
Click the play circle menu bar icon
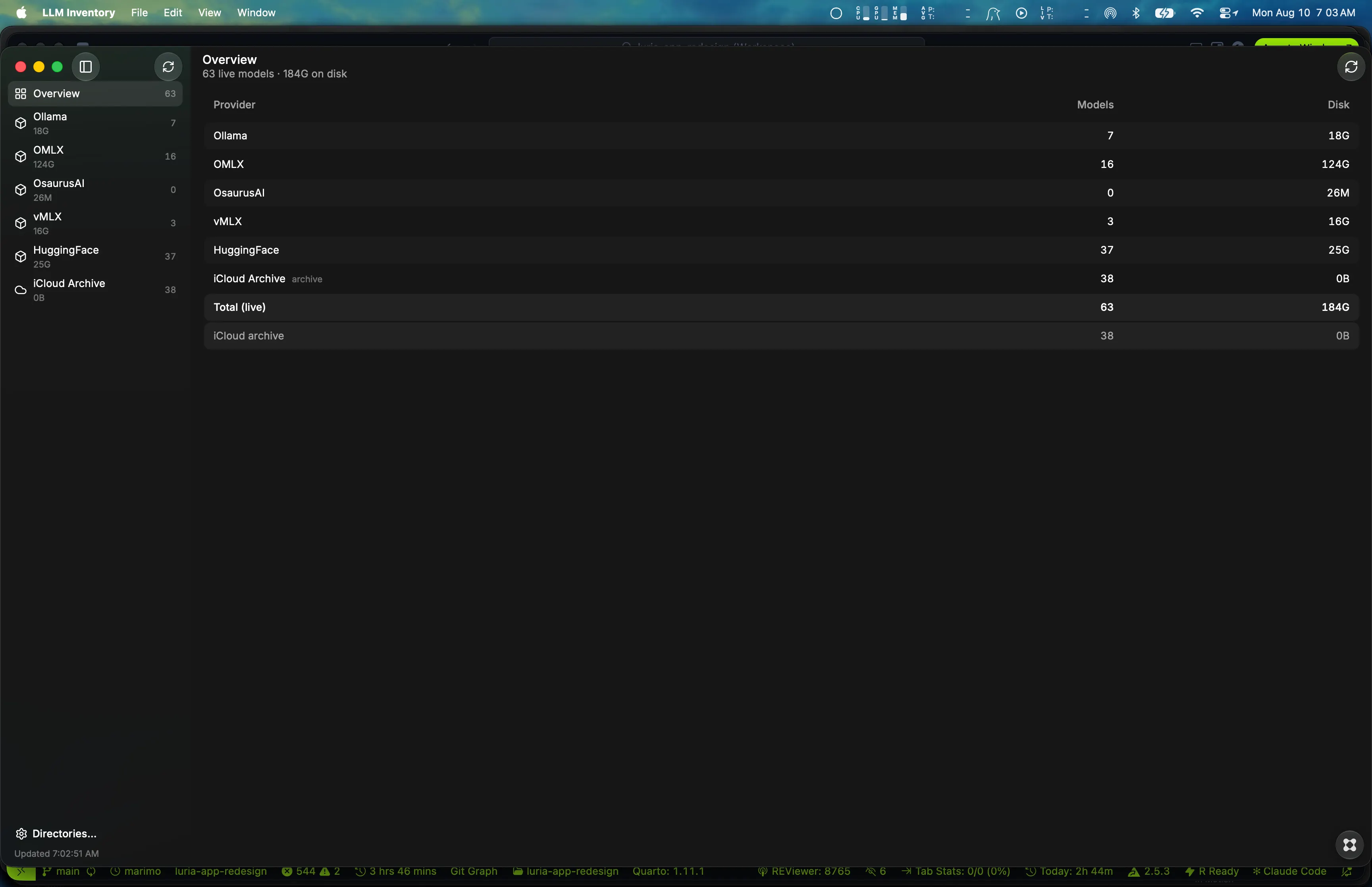coord(1021,13)
